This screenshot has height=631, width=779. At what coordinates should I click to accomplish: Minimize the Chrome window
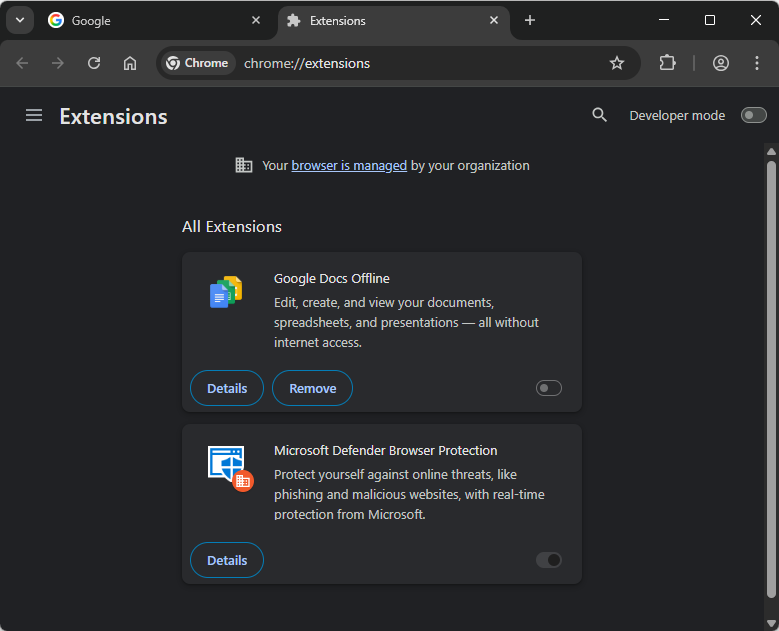pos(664,20)
